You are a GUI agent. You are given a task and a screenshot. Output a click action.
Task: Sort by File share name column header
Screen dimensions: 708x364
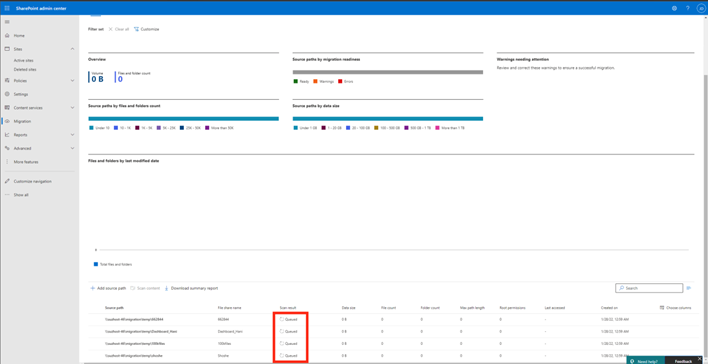(229, 308)
